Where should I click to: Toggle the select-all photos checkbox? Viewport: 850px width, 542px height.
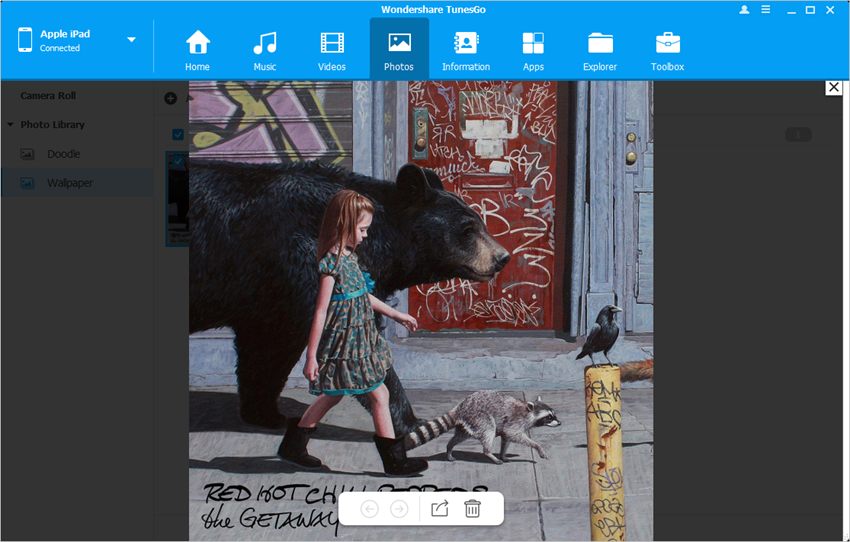pyautogui.click(x=178, y=134)
